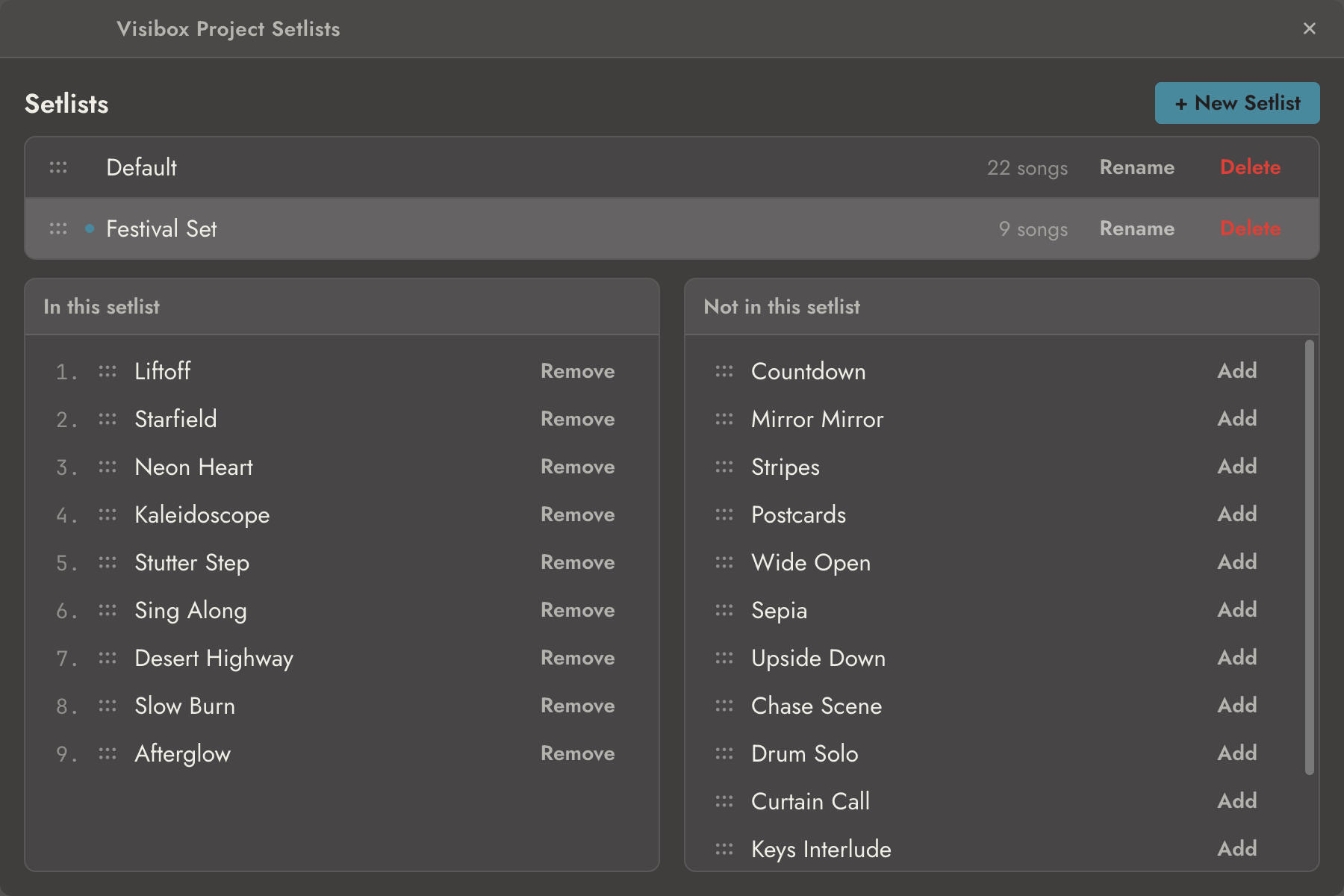Remove Slow Burn from the setlist
This screenshot has height=896, width=1344.
(578, 706)
